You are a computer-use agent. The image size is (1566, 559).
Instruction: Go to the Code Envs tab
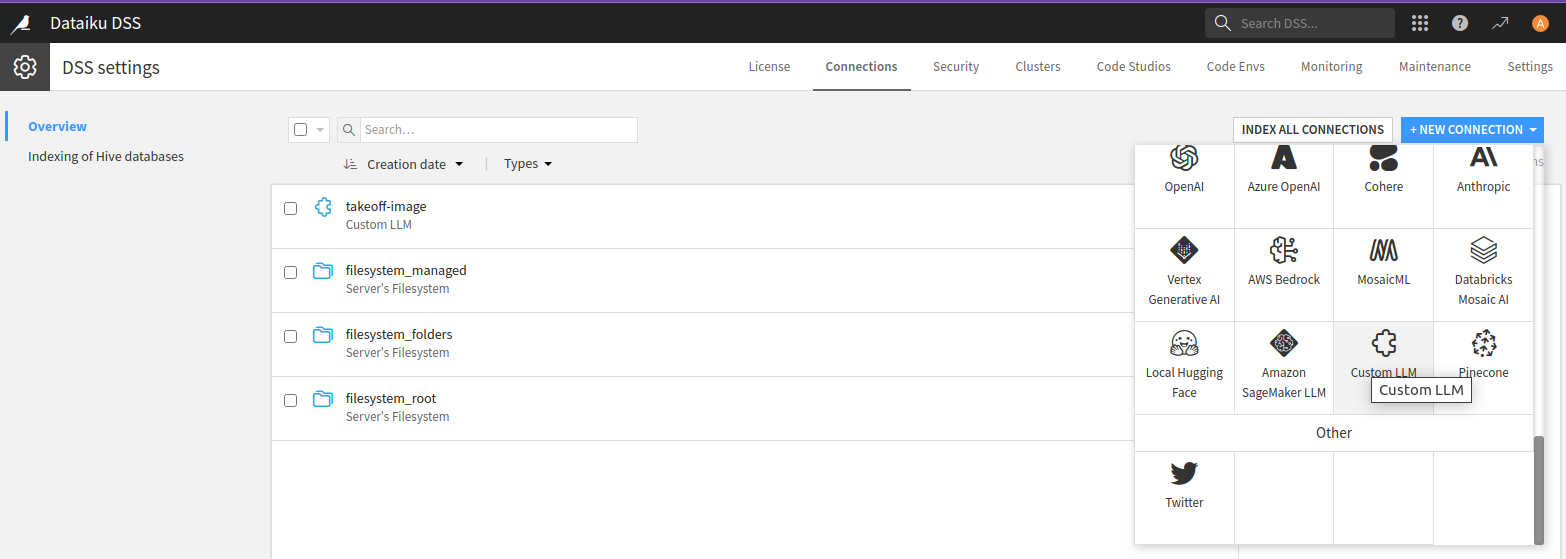click(x=1235, y=67)
